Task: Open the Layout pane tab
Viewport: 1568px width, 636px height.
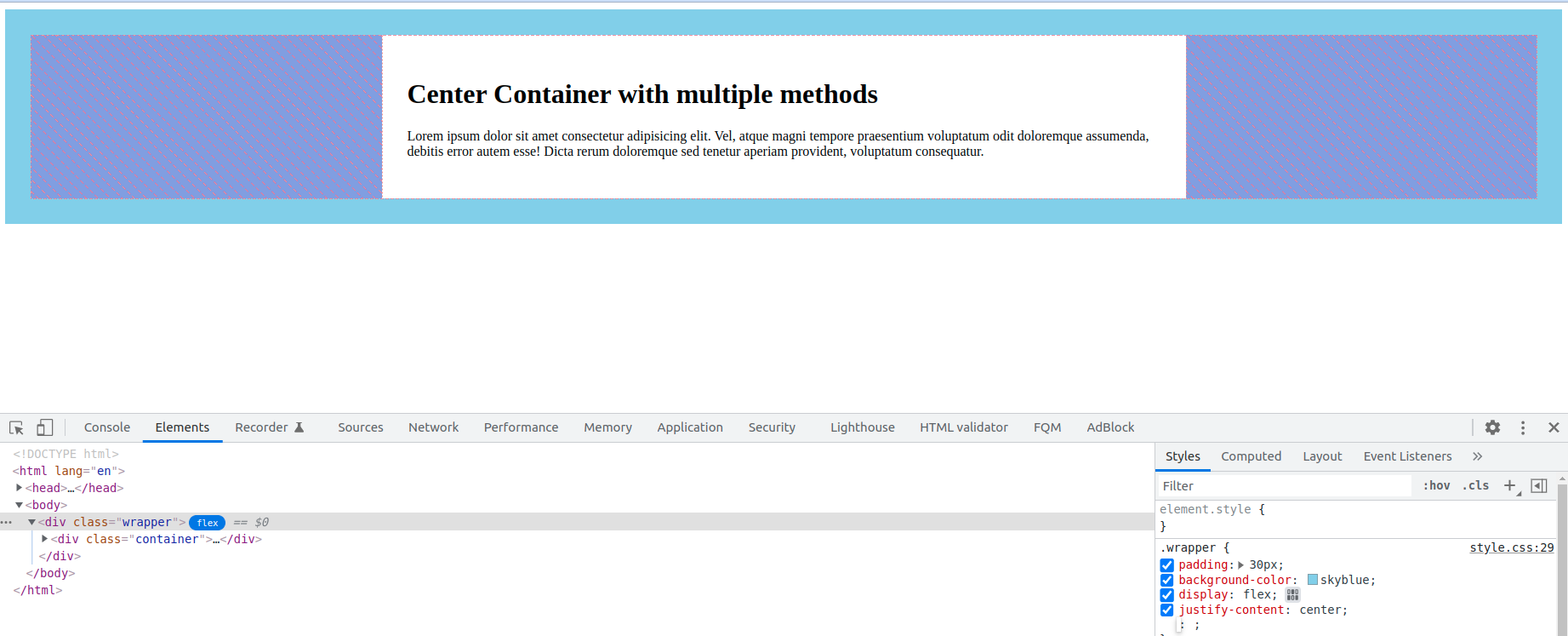Action: coord(1322,456)
